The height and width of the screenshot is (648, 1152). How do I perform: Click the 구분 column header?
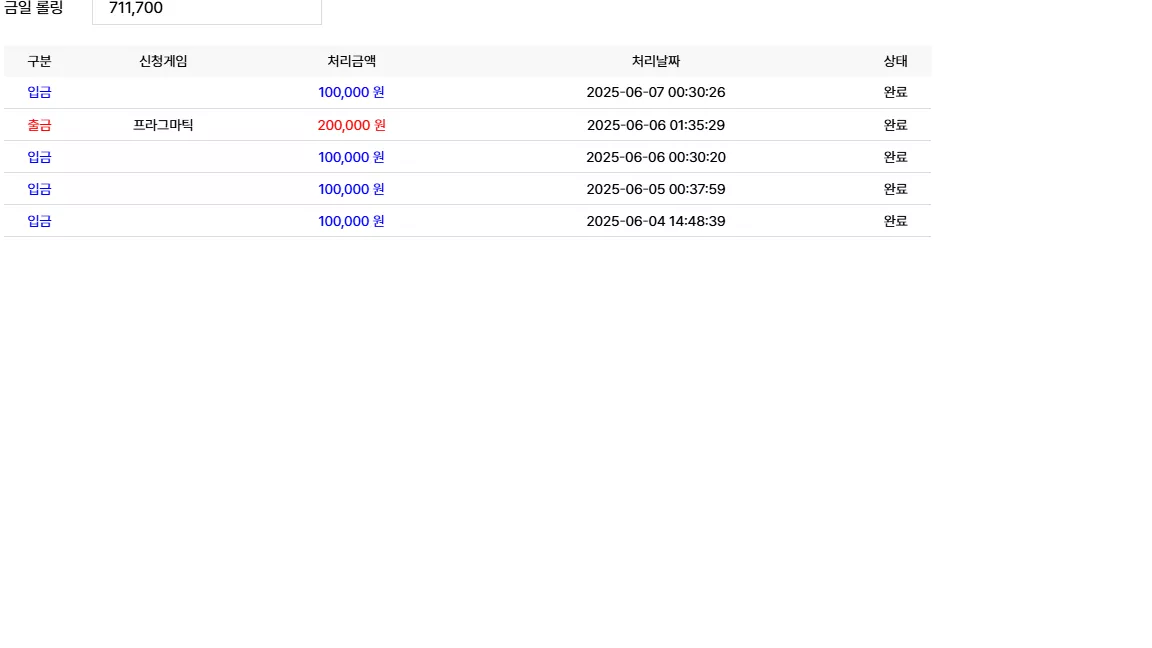coord(39,61)
